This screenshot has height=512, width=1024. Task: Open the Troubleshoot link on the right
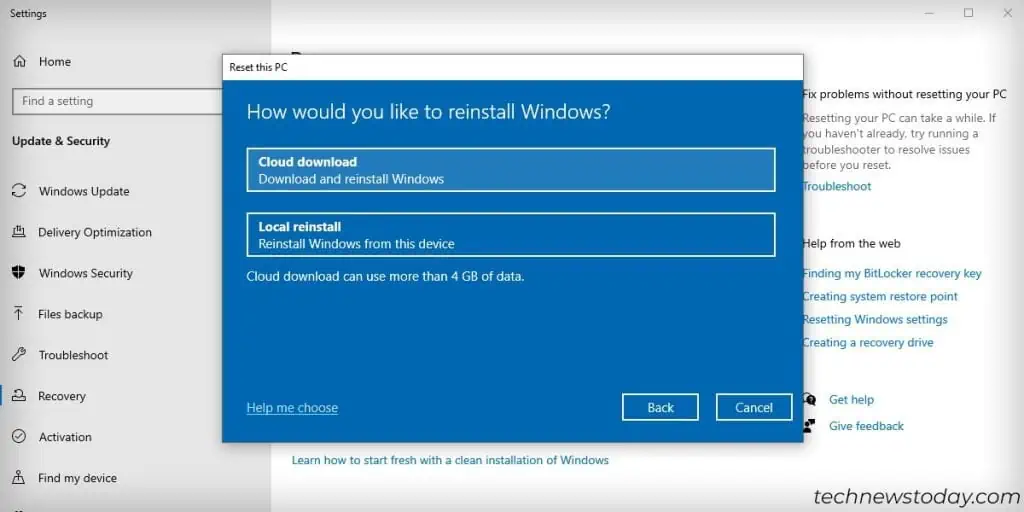pyautogui.click(x=837, y=186)
